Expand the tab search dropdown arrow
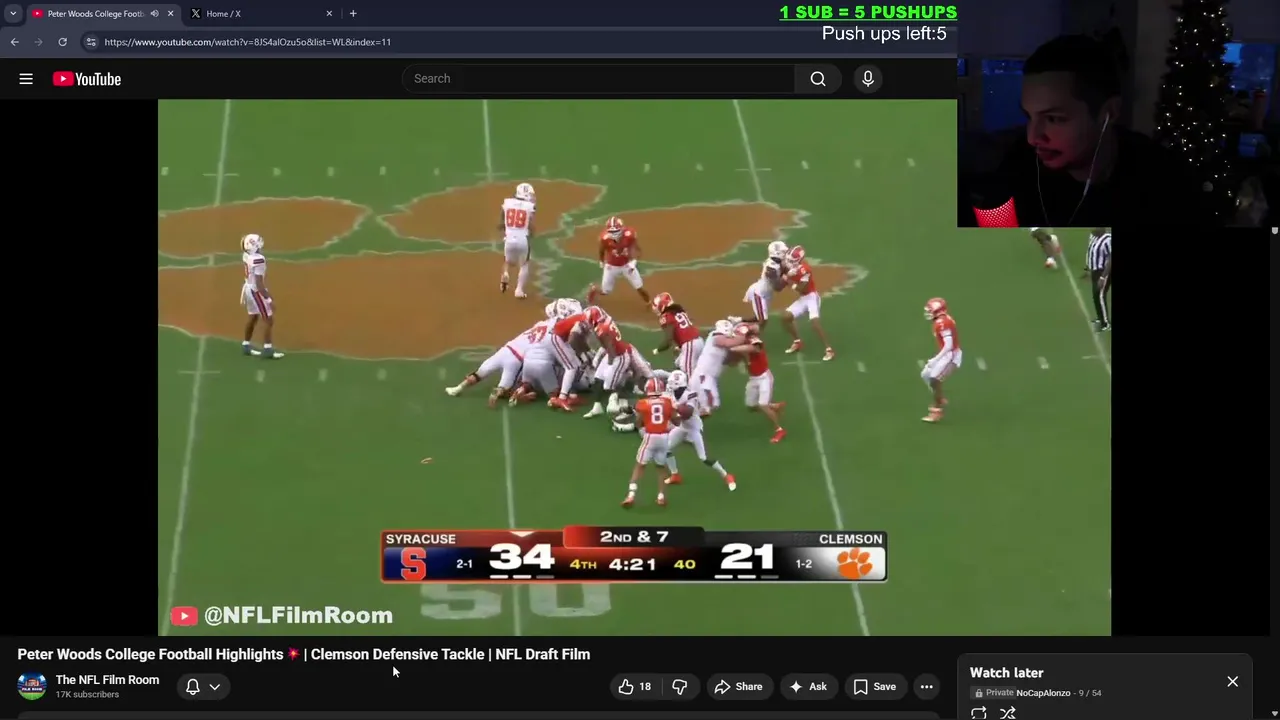1280x720 pixels. [13, 14]
